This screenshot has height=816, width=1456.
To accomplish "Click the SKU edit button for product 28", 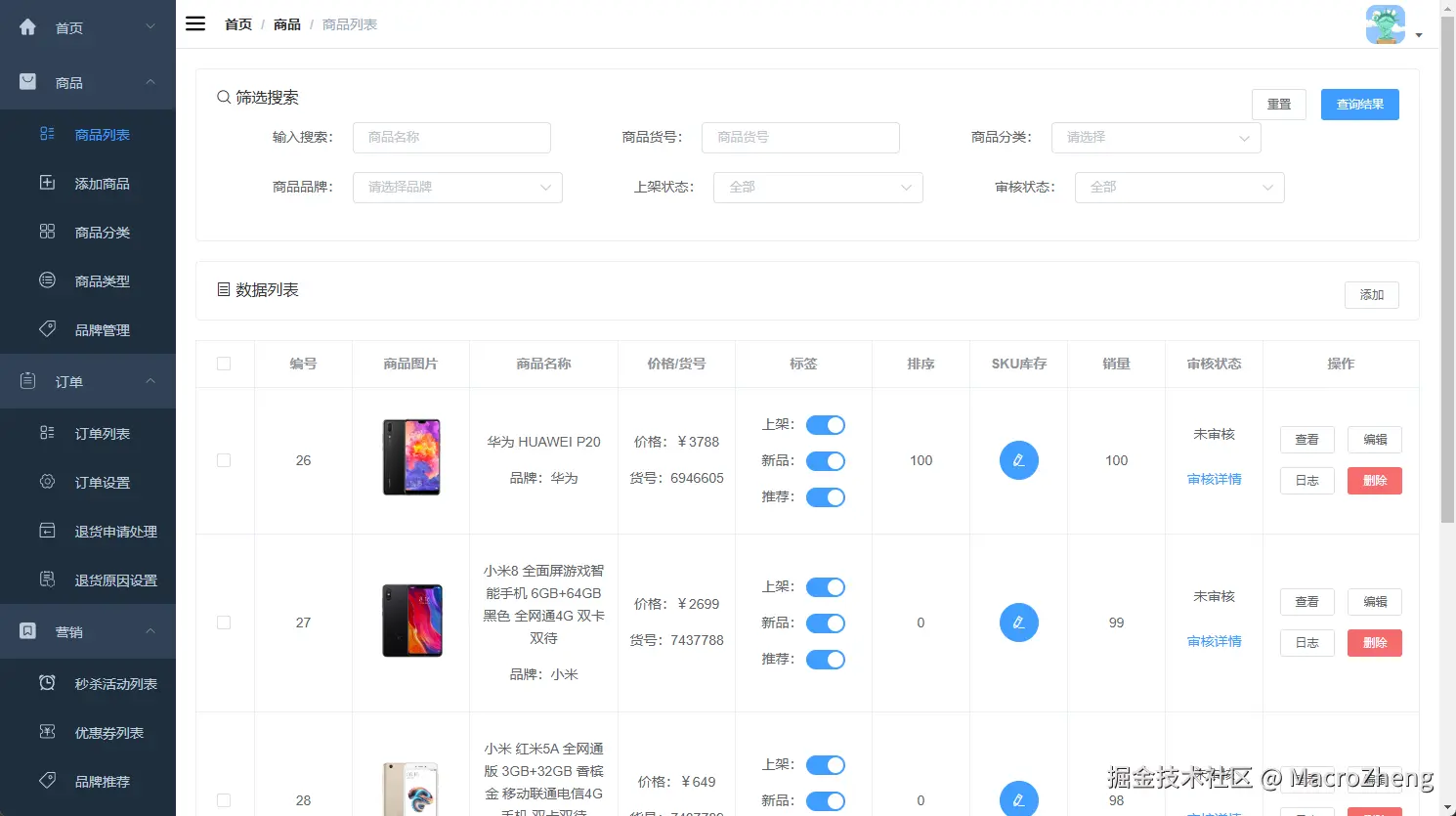I will (1018, 798).
